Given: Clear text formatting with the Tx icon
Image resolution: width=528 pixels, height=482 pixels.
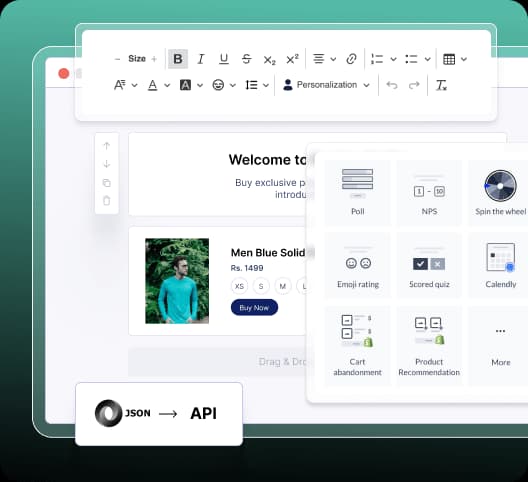Looking at the screenshot, I should pyautogui.click(x=441, y=85).
